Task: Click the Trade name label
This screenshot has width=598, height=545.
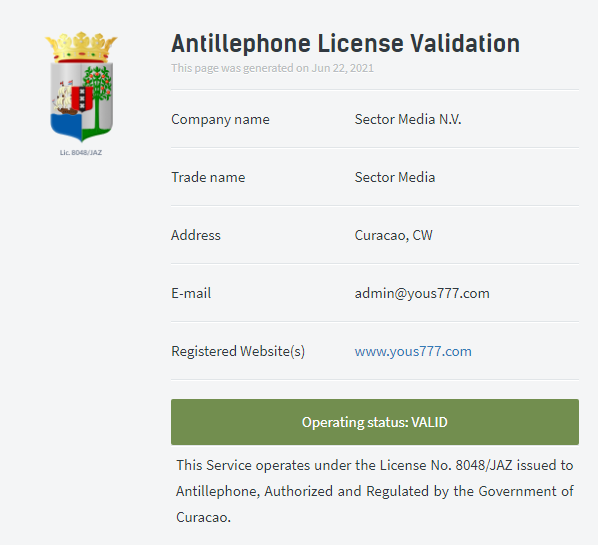Action: tap(208, 177)
